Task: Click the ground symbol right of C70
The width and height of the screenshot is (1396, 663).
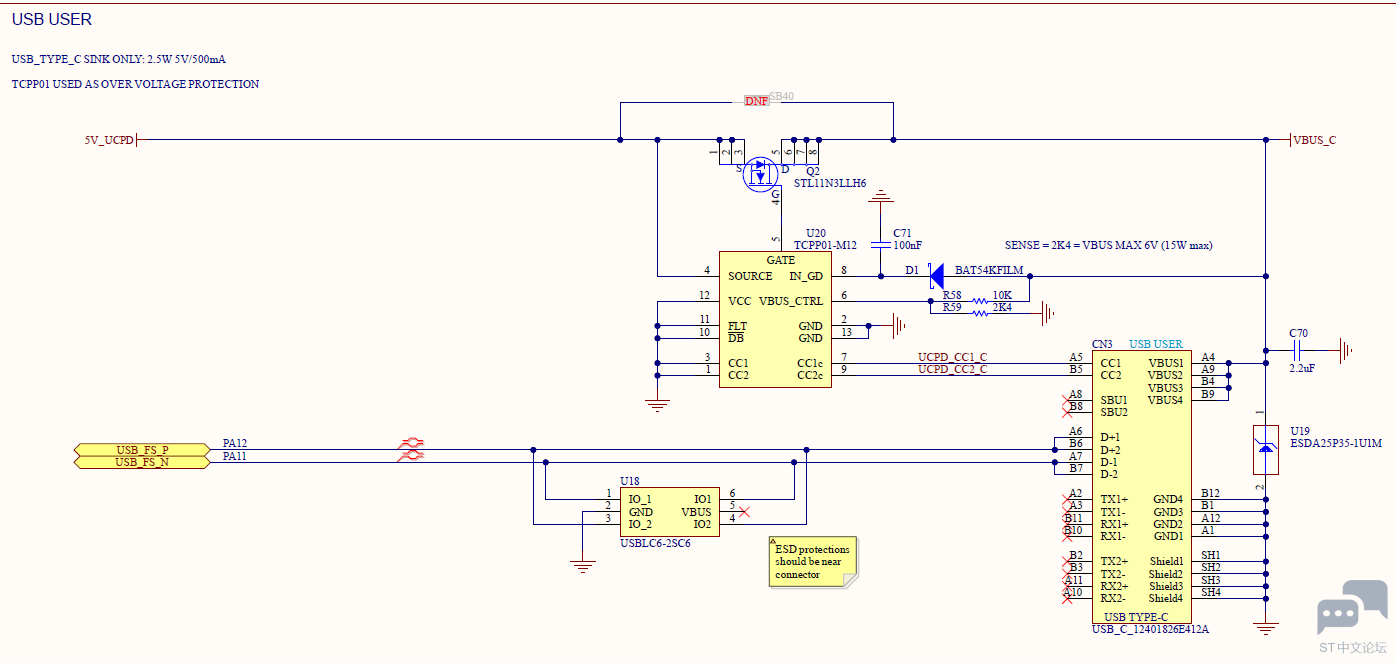Action: point(1346,350)
